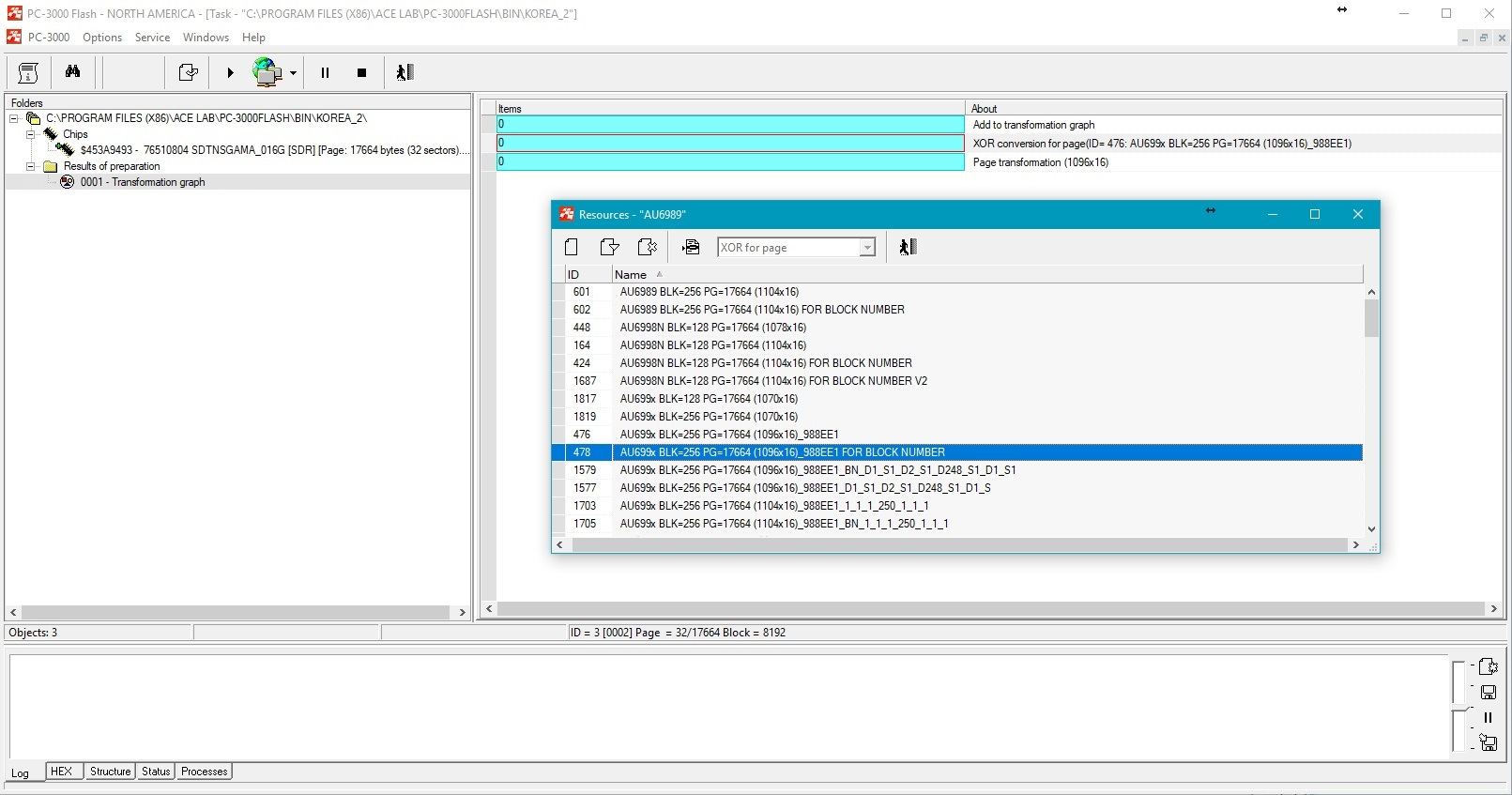Switch to the Status tab
Image resolution: width=1512 pixels, height=795 pixels.
(156, 772)
